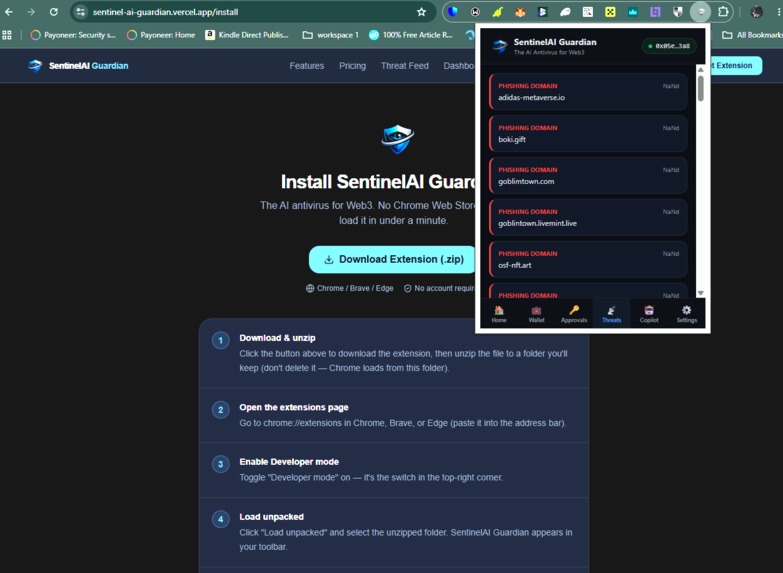The image size is (783, 573).
Task: Open the Payoneer: Home bookmark
Action: click(161, 35)
